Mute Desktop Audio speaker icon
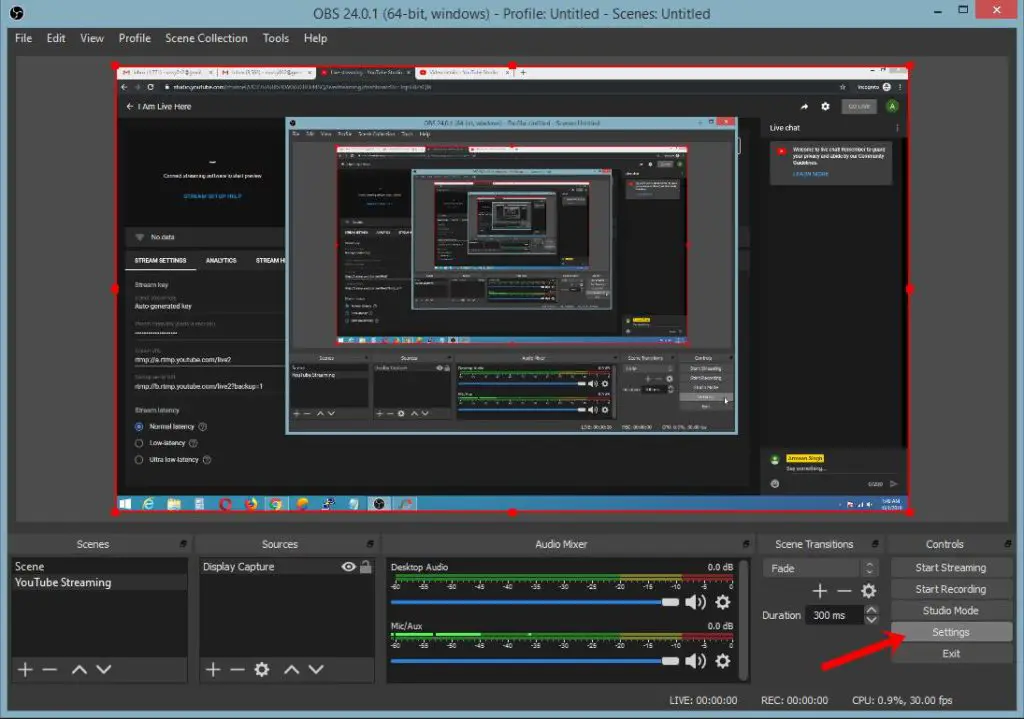Image resolution: width=1024 pixels, height=719 pixels. [x=696, y=602]
